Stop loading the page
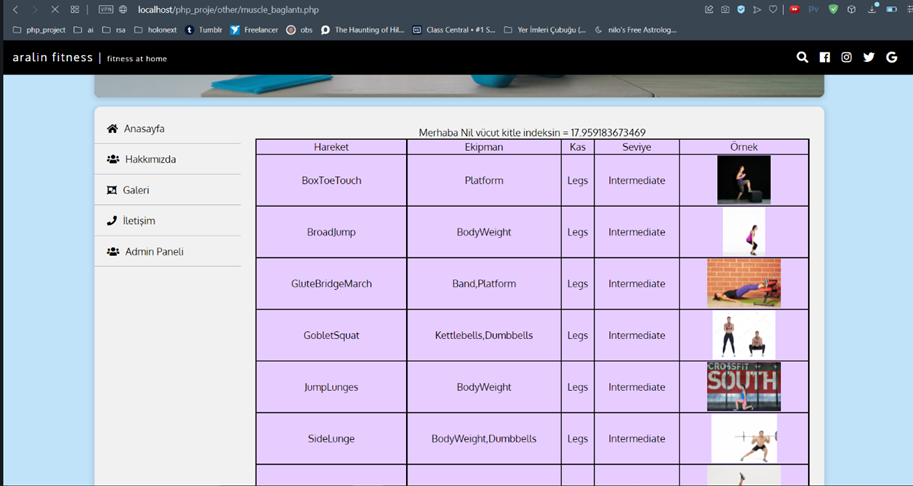This screenshot has height=486, width=913. click(x=55, y=9)
